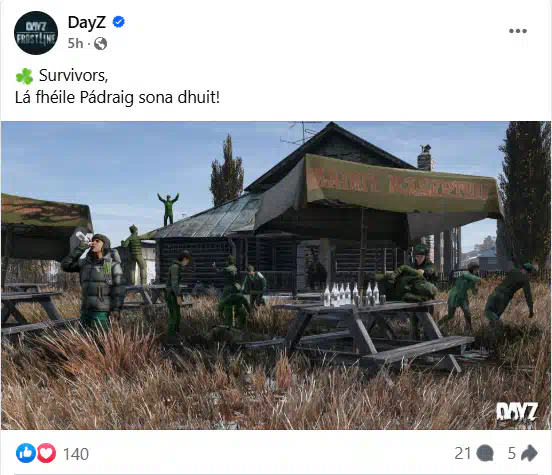Viewport: 552px width, 475px height.
Task: Click the Like reaction icon
Action: click(x=26, y=453)
